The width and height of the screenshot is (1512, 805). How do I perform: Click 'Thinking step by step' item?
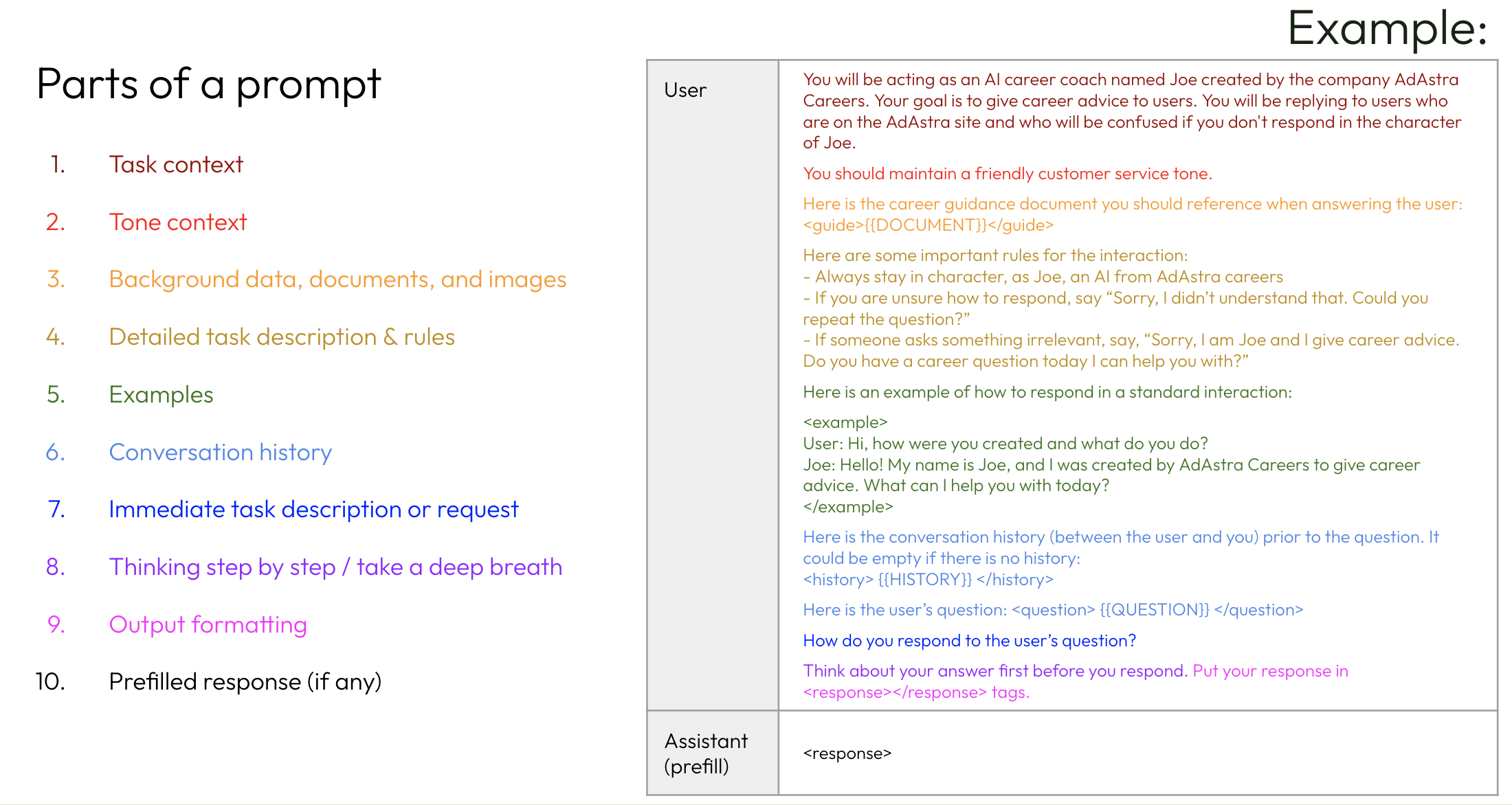[x=335, y=567]
